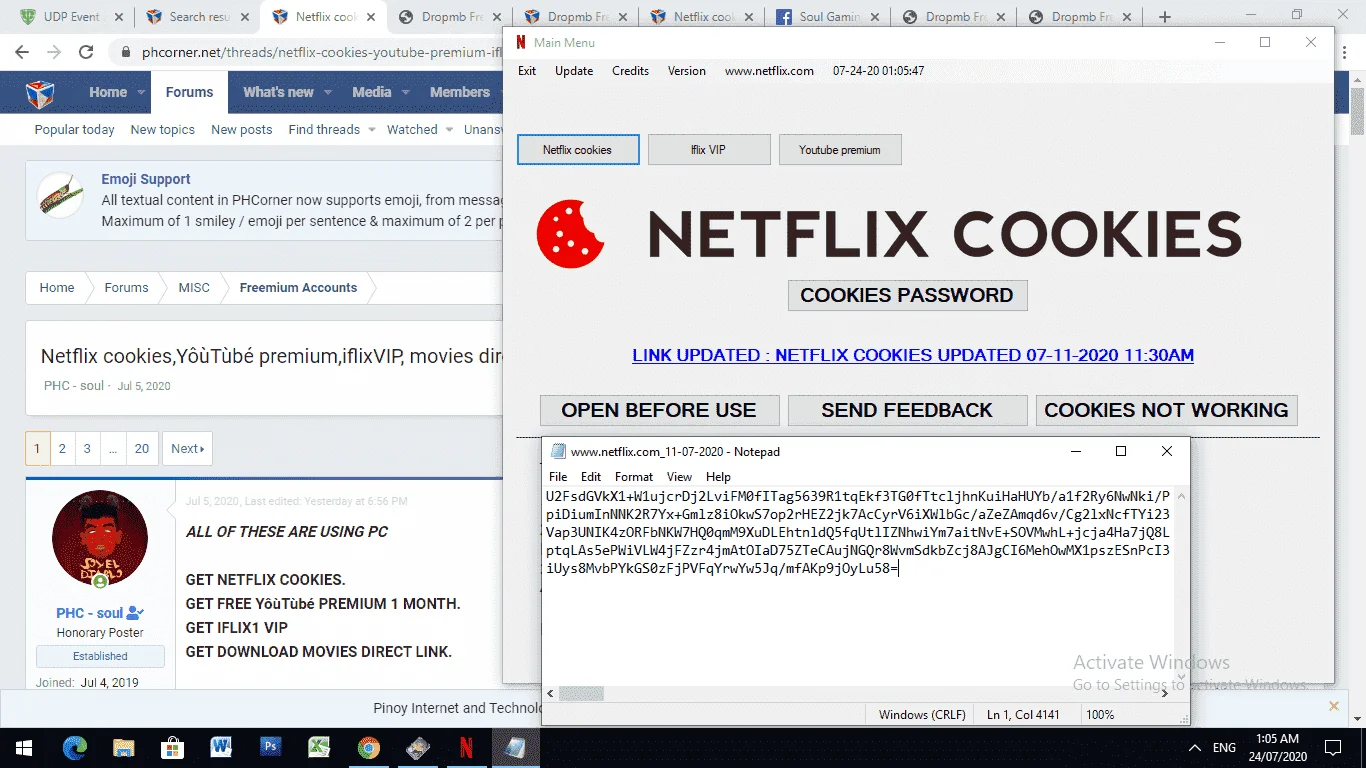Open the Edit menu in Notepad
The height and width of the screenshot is (768, 1366).
[x=591, y=477]
